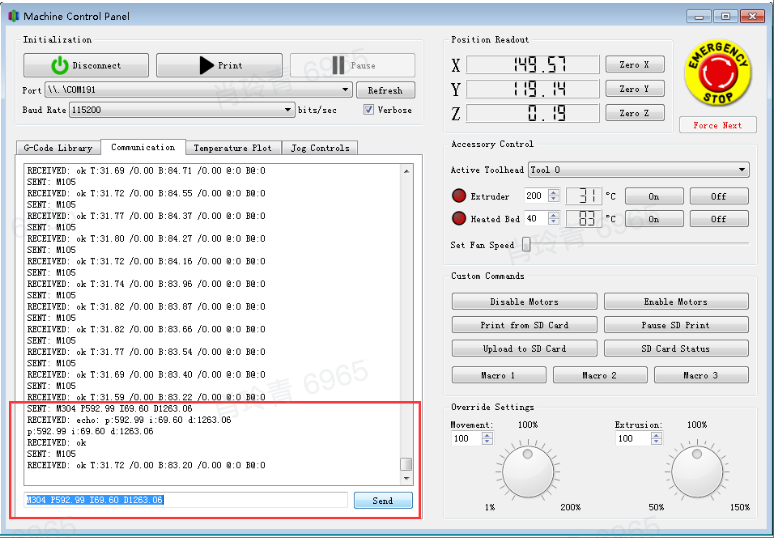The image size is (774, 538).
Task: Switch to the Temperature Plot tab
Action: (232, 148)
